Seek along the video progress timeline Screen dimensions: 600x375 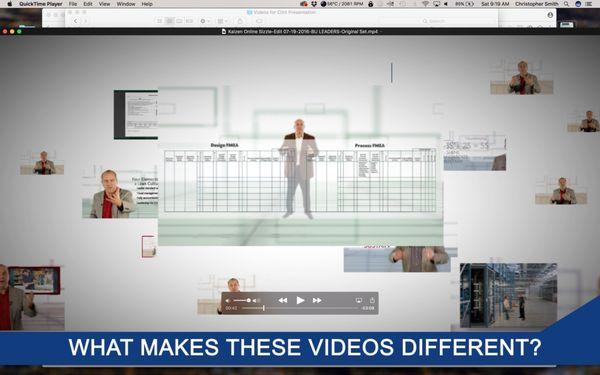300,308
